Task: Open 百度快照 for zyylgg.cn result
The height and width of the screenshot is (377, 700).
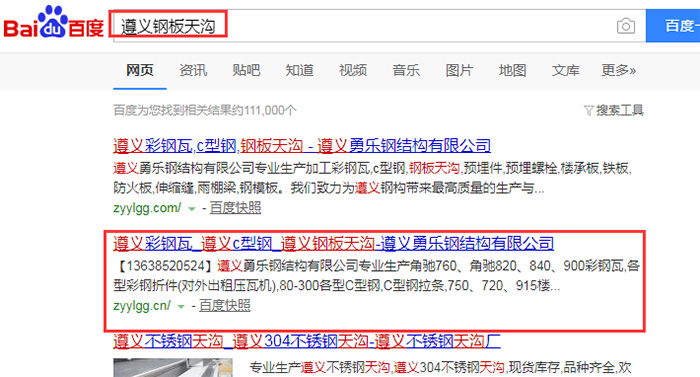Action: (225, 306)
